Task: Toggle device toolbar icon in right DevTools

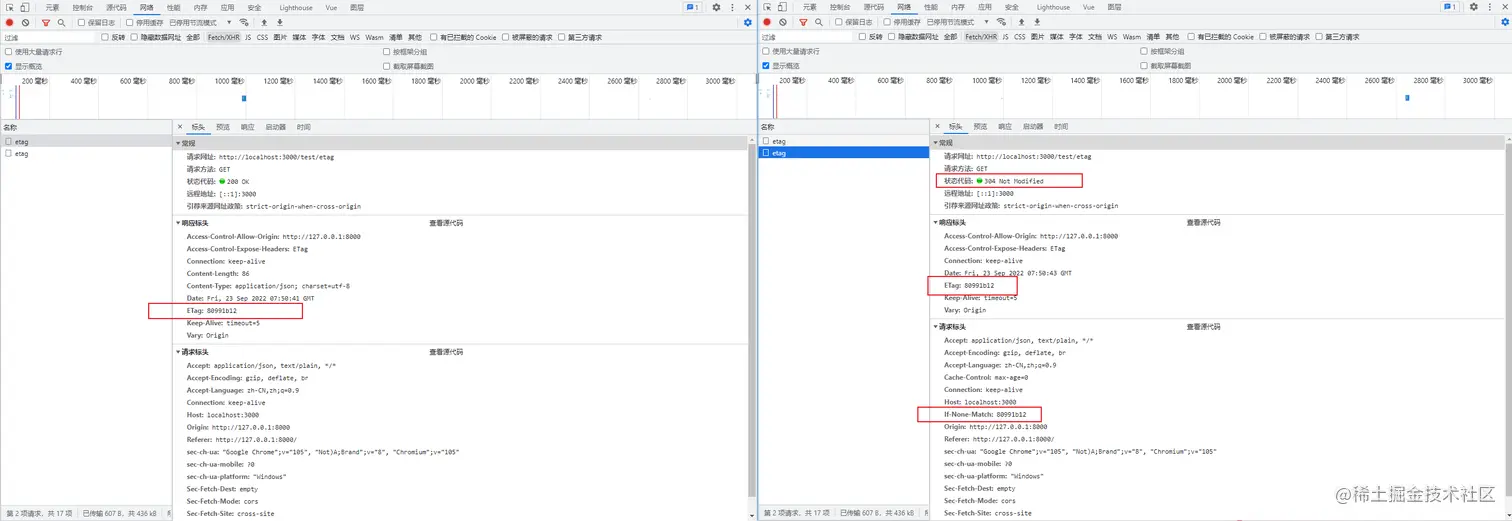Action: tap(782, 7)
